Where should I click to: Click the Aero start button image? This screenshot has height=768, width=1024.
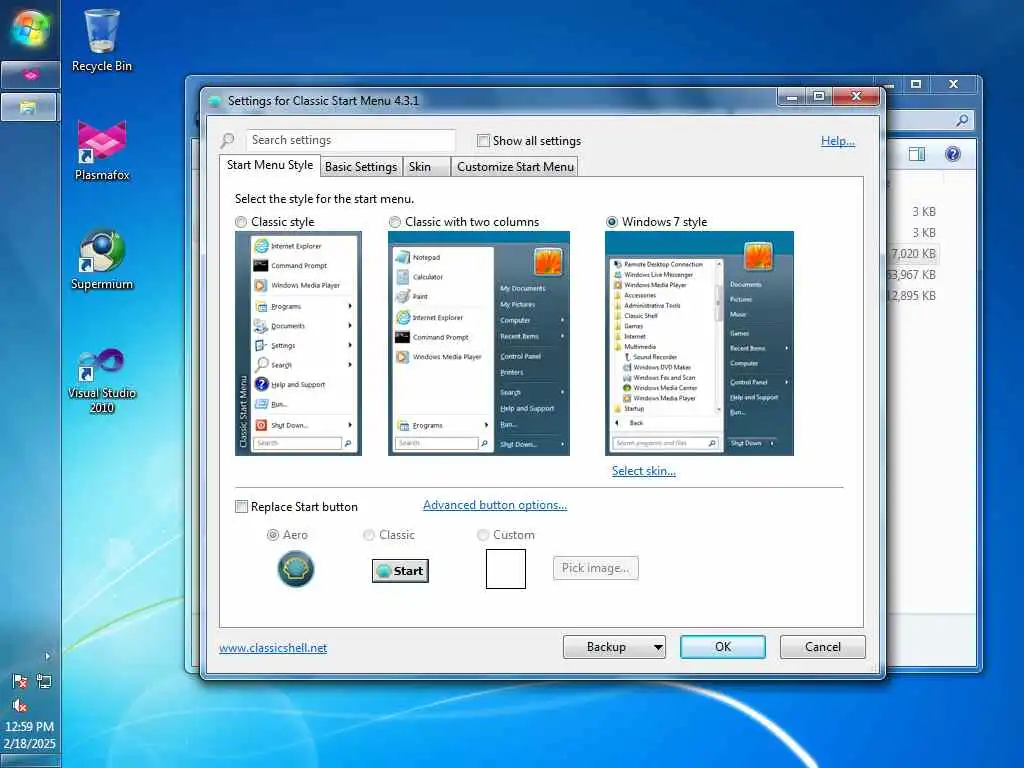[296, 569]
